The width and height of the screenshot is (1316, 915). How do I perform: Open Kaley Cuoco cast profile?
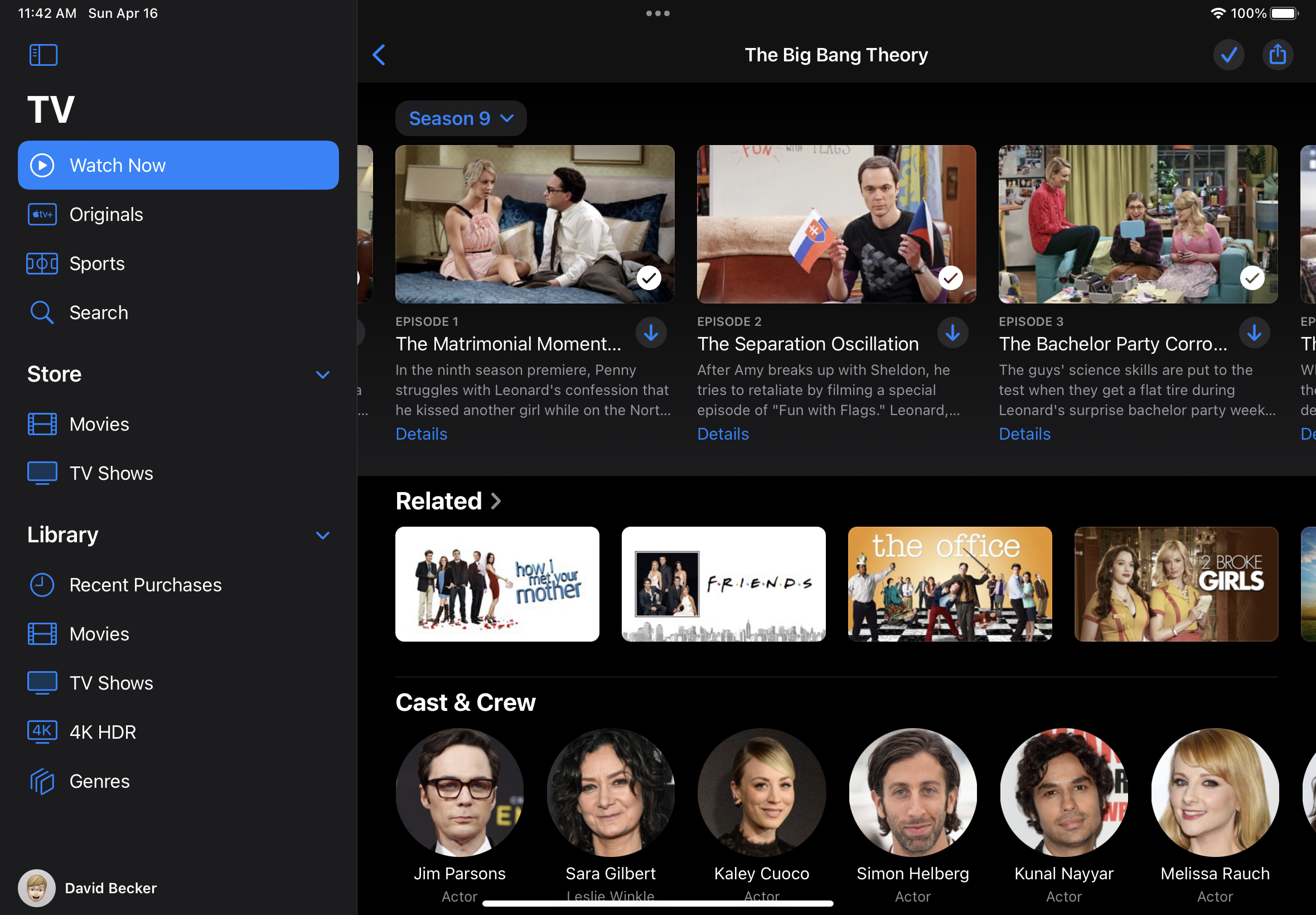pyautogui.click(x=762, y=792)
